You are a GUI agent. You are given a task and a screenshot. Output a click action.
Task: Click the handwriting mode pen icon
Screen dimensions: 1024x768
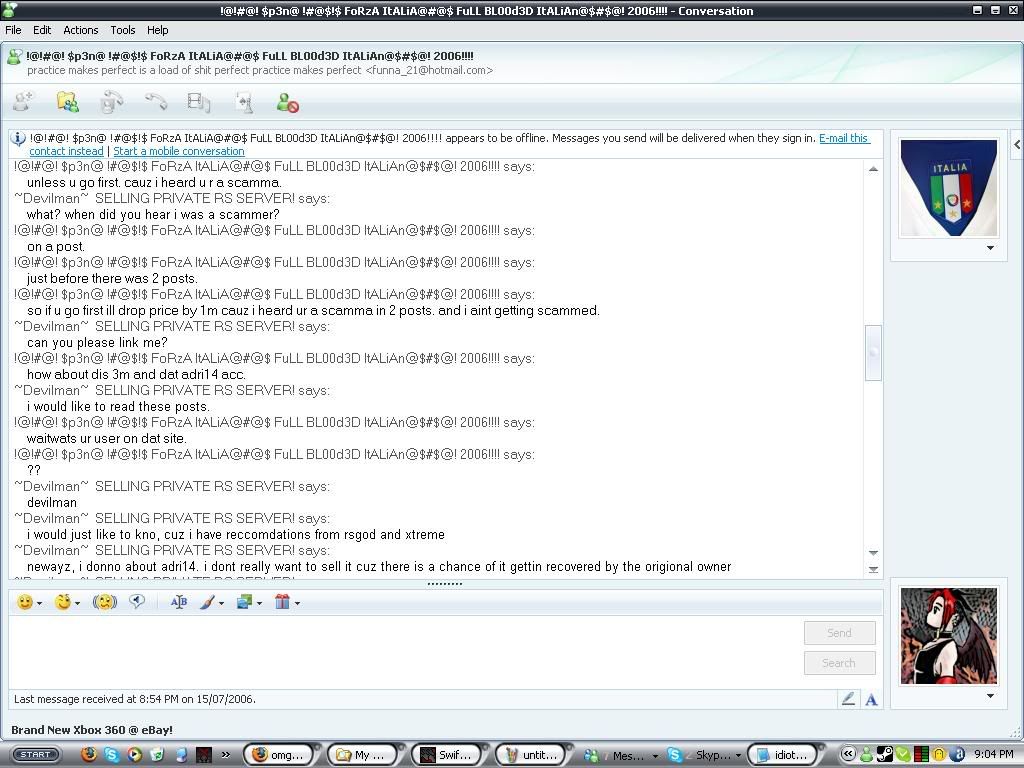click(848, 700)
